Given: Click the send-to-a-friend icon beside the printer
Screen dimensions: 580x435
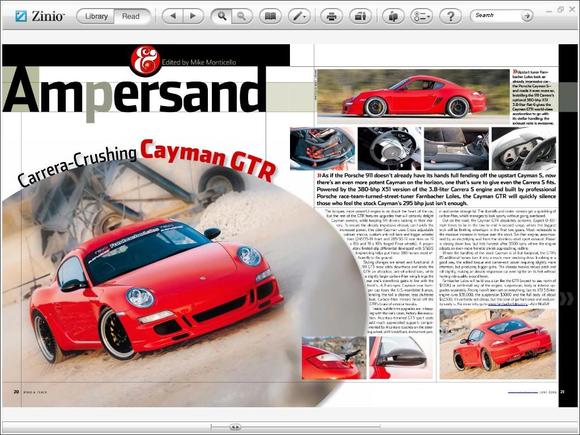Looking at the screenshot, I should [360, 16].
